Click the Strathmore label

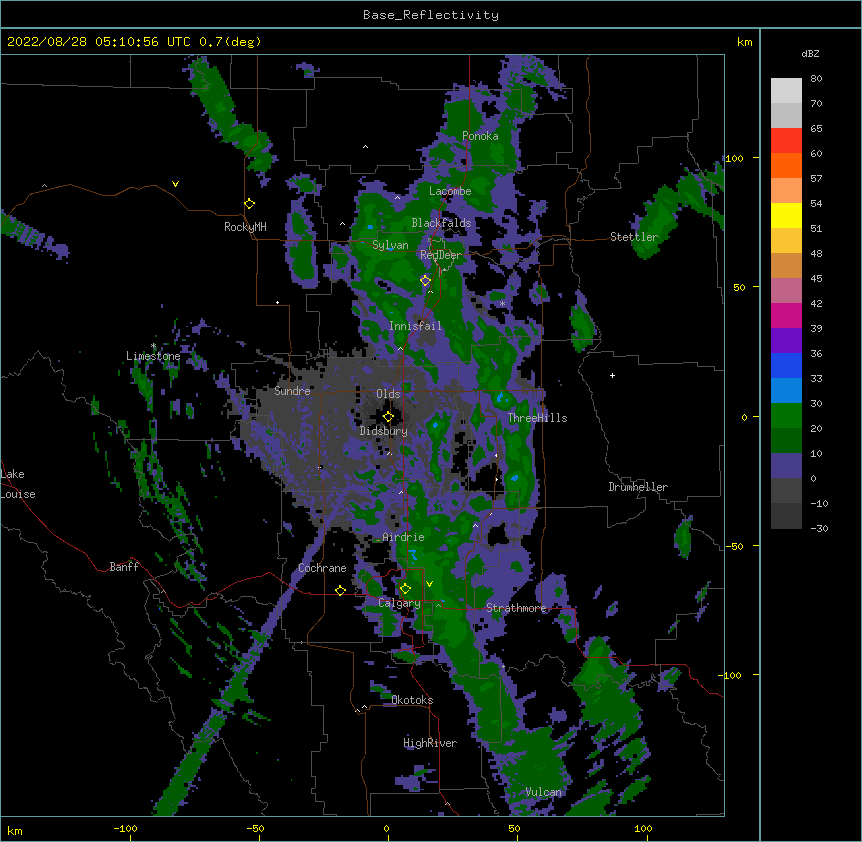[516, 608]
